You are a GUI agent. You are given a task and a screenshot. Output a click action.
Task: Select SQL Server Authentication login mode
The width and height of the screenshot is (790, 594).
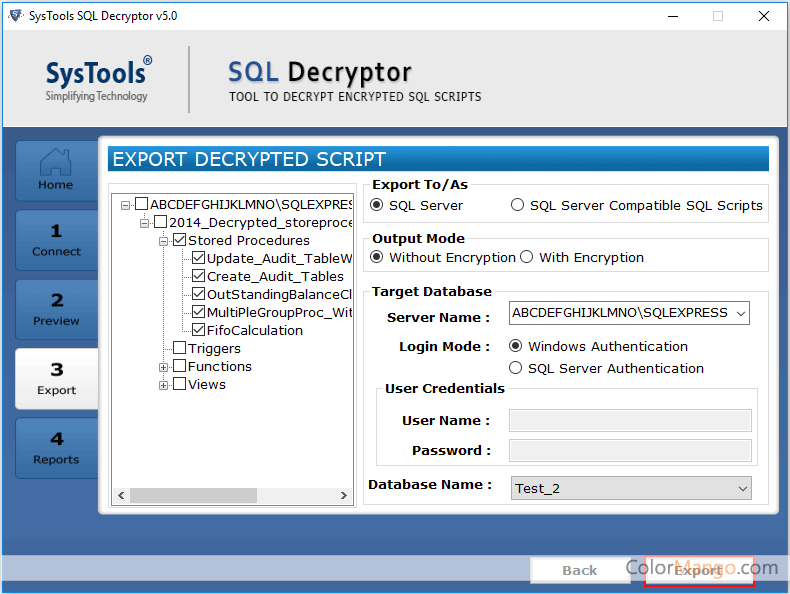pyautogui.click(x=516, y=368)
